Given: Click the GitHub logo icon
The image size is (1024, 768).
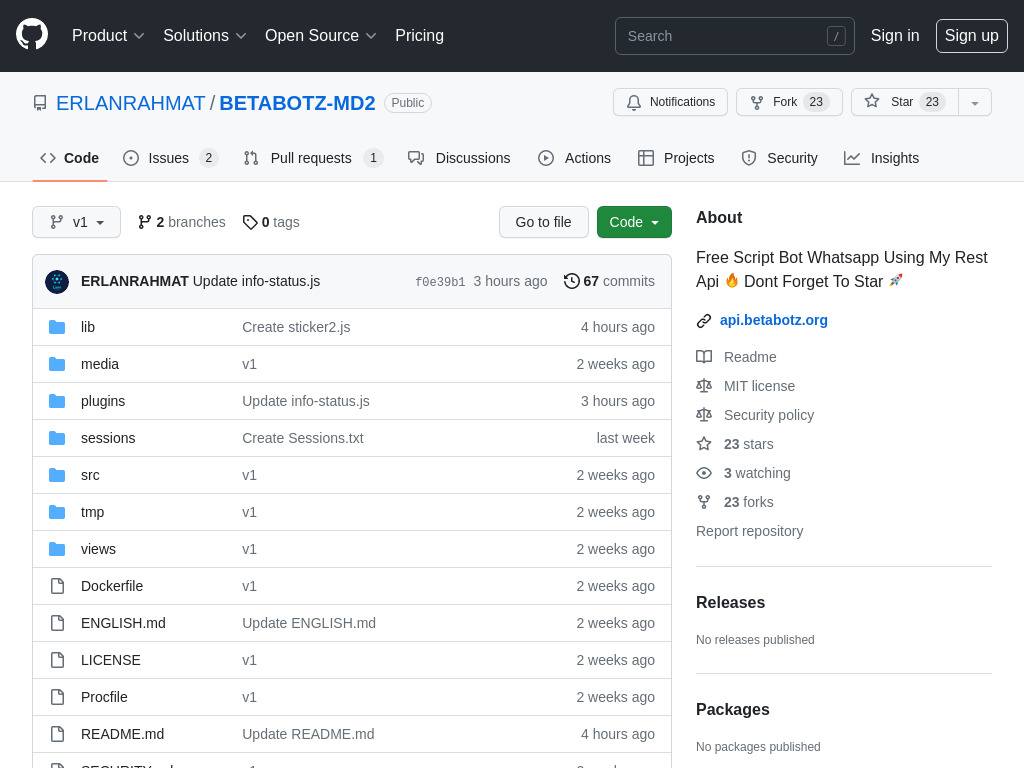Looking at the screenshot, I should [x=32, y=35].
